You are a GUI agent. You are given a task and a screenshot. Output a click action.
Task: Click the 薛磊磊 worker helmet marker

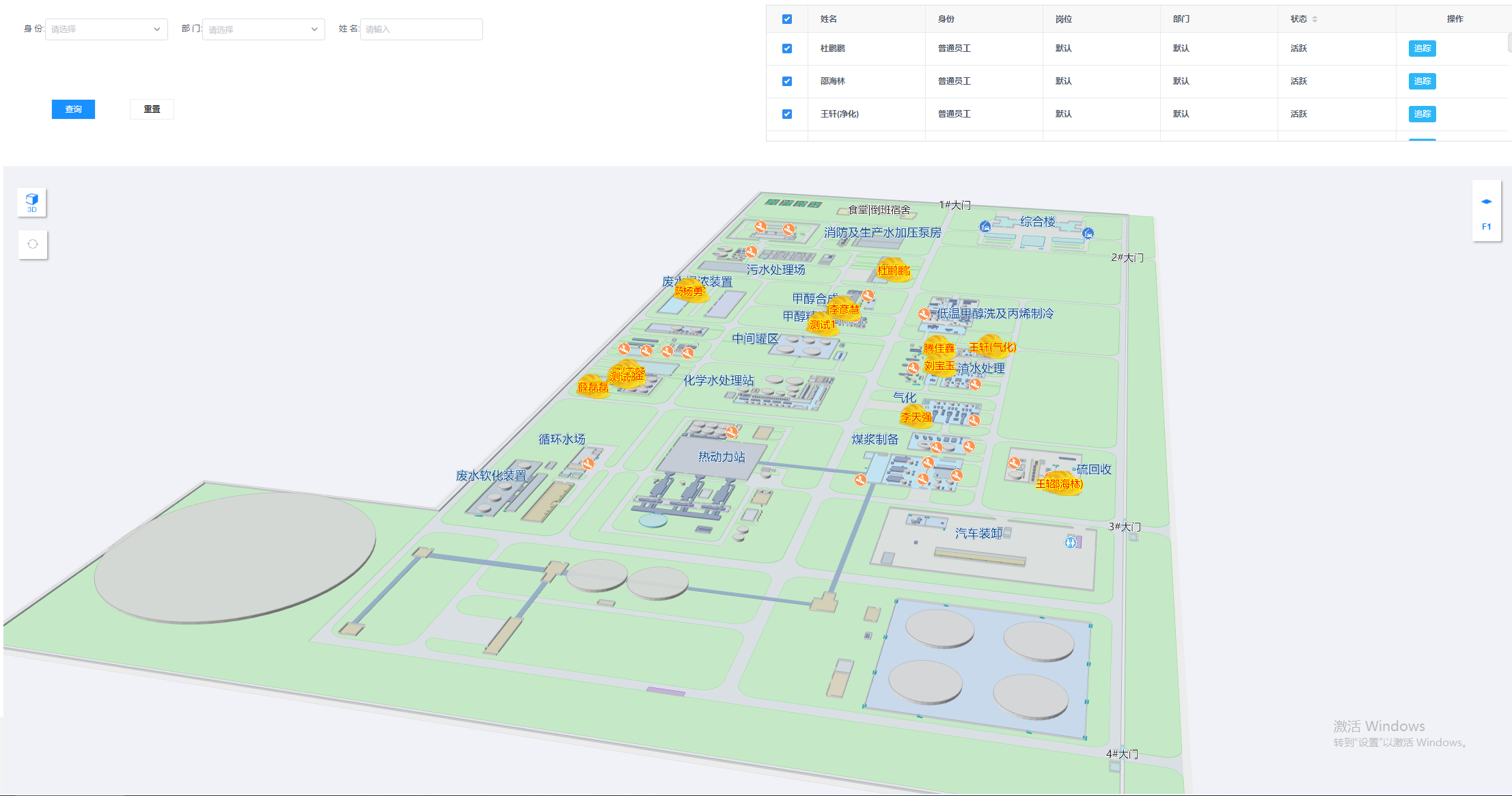click(x=592, y=386)
